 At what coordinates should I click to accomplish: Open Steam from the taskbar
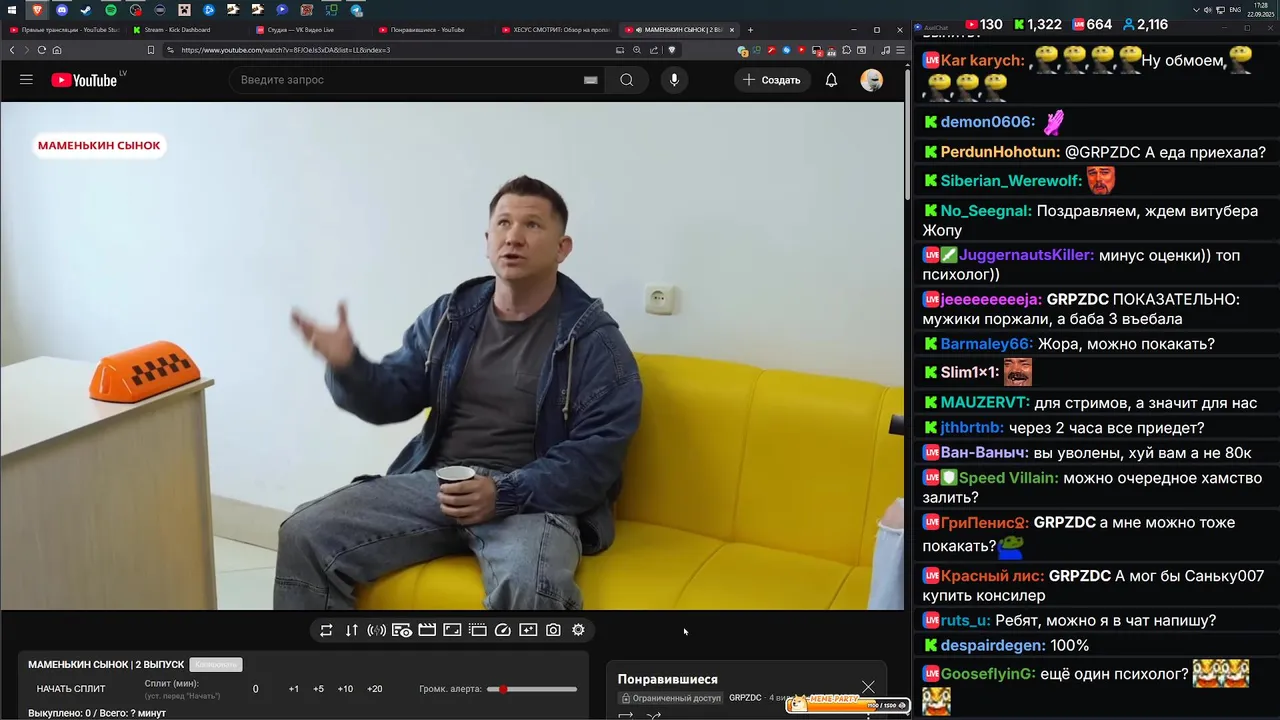(x=86, y=10)
